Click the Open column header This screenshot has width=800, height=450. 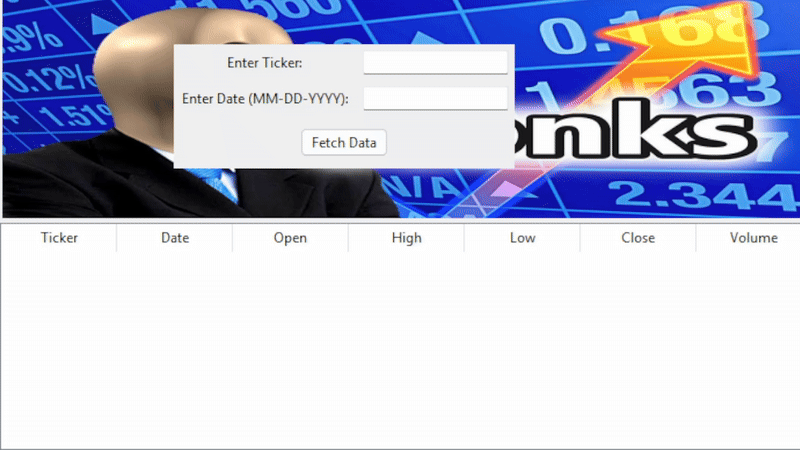[x=290, y=238]
